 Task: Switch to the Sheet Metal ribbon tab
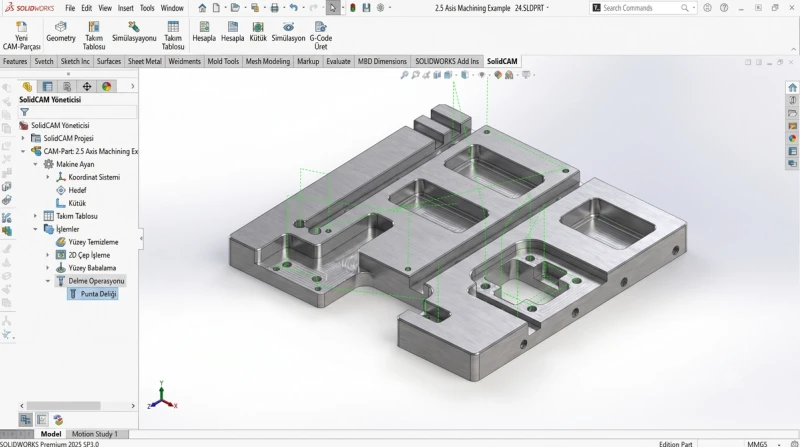(144, 61)
